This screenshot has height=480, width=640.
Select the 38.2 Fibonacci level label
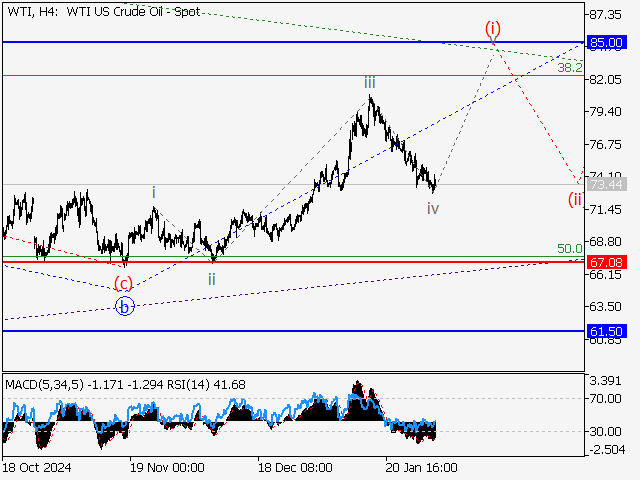click(x=570, y=67)
